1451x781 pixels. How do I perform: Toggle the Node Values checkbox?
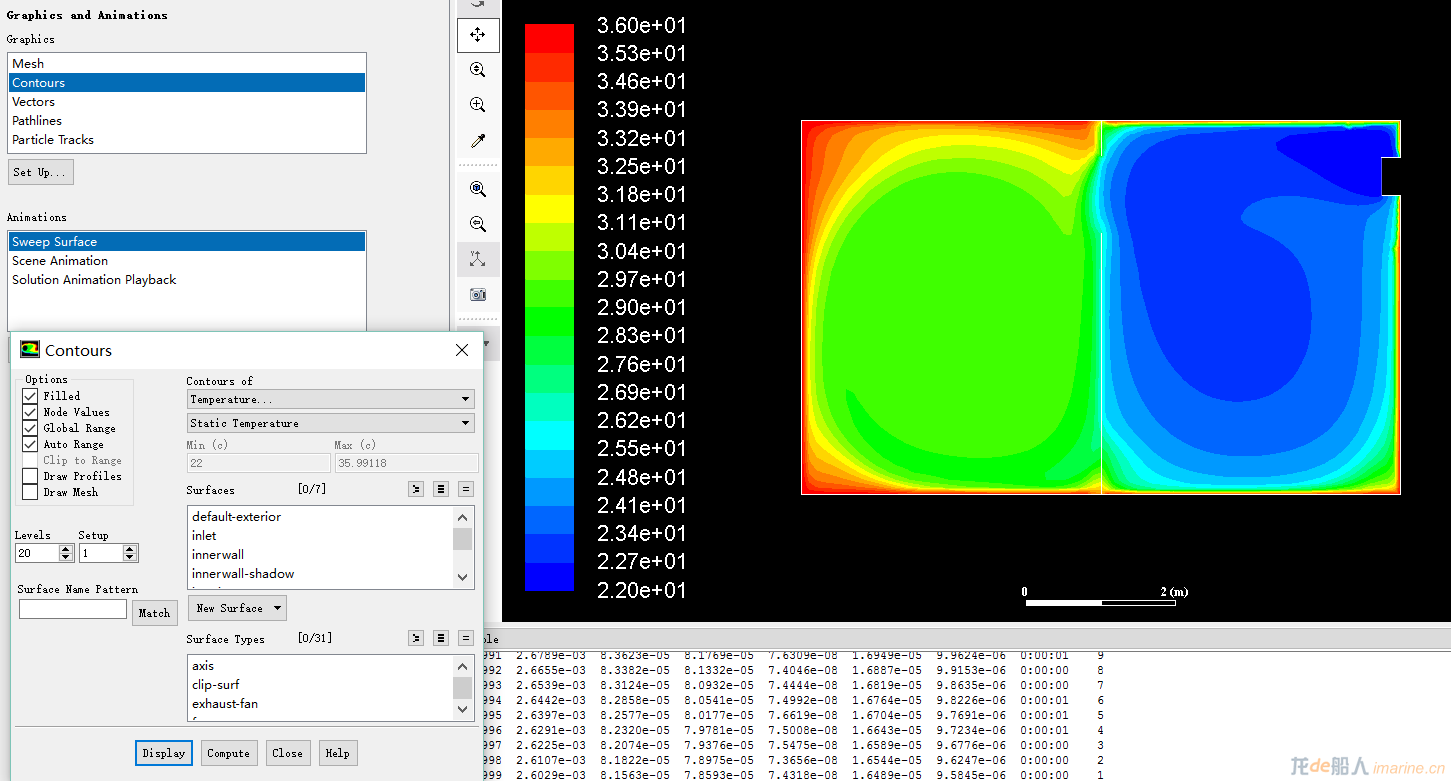pos(30,412)
